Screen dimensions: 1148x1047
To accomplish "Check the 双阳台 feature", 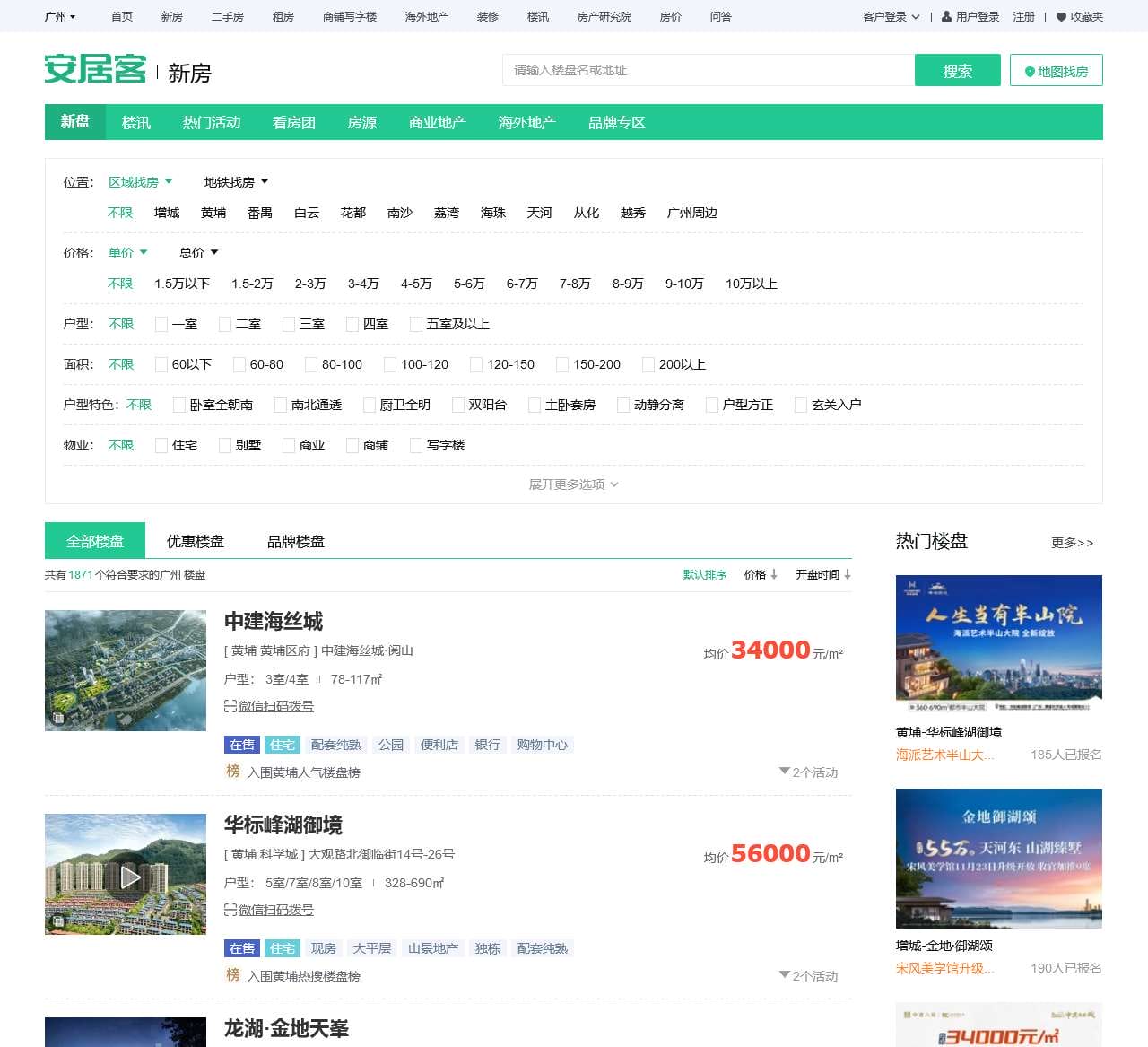I will tap(458, 405).
